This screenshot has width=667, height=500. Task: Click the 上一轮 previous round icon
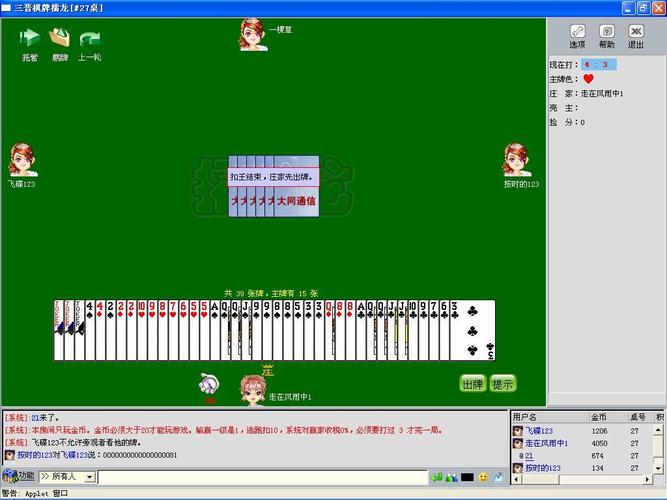[90, 39]
